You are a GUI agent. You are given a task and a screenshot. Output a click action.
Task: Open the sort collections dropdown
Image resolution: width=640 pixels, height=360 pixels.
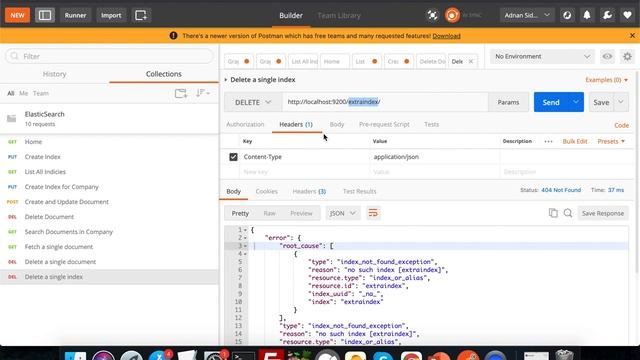pyautogui.click(x=202, y=93)
